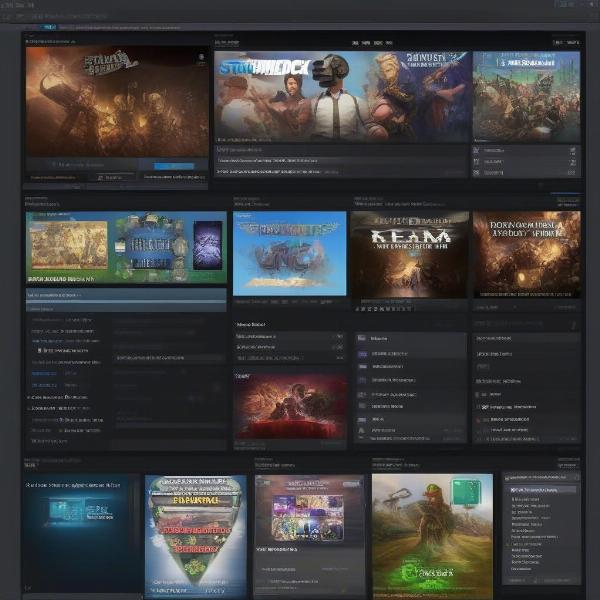Open the orange fiery explosion thumbnail
Image resolution: width=600 pixels, height=600 pixels.
pos(527,254)
